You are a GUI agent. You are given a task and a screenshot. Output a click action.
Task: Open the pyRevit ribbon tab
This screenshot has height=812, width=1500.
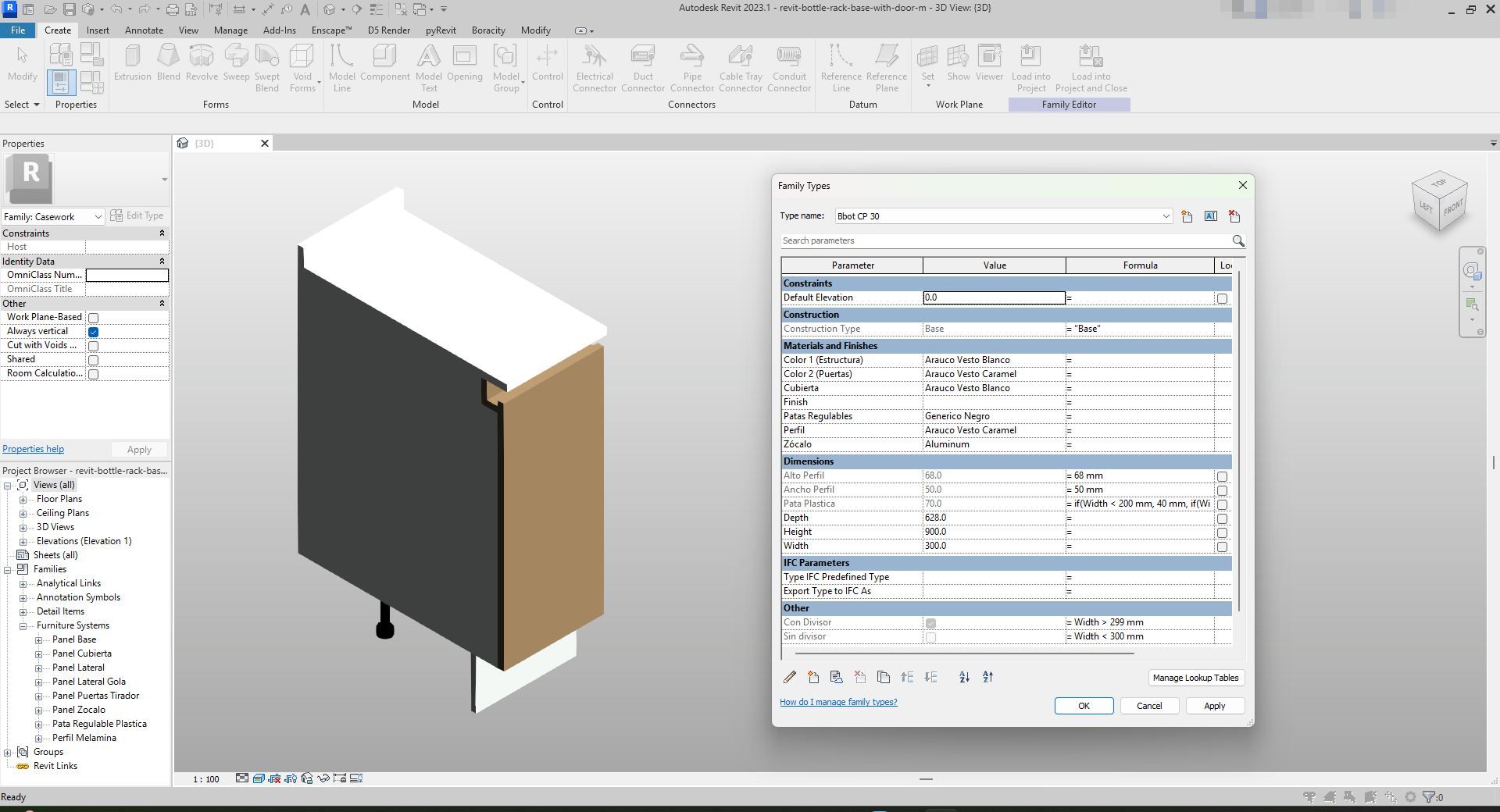tap(441, 30)
